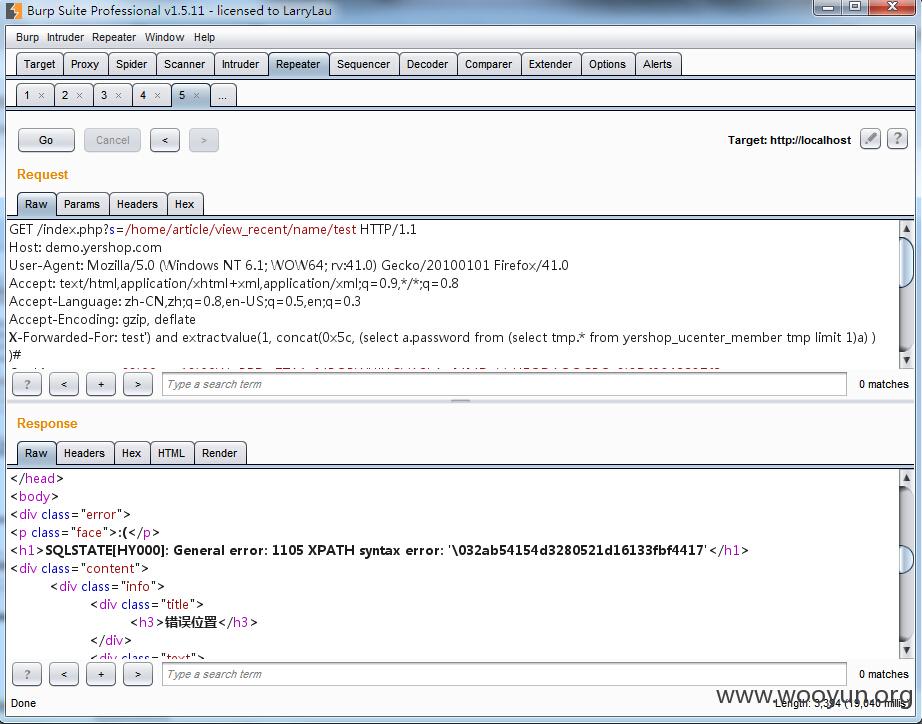Open the response Hex tab
Viewport: 922px width, 724px height.
[x=131, y=453]
